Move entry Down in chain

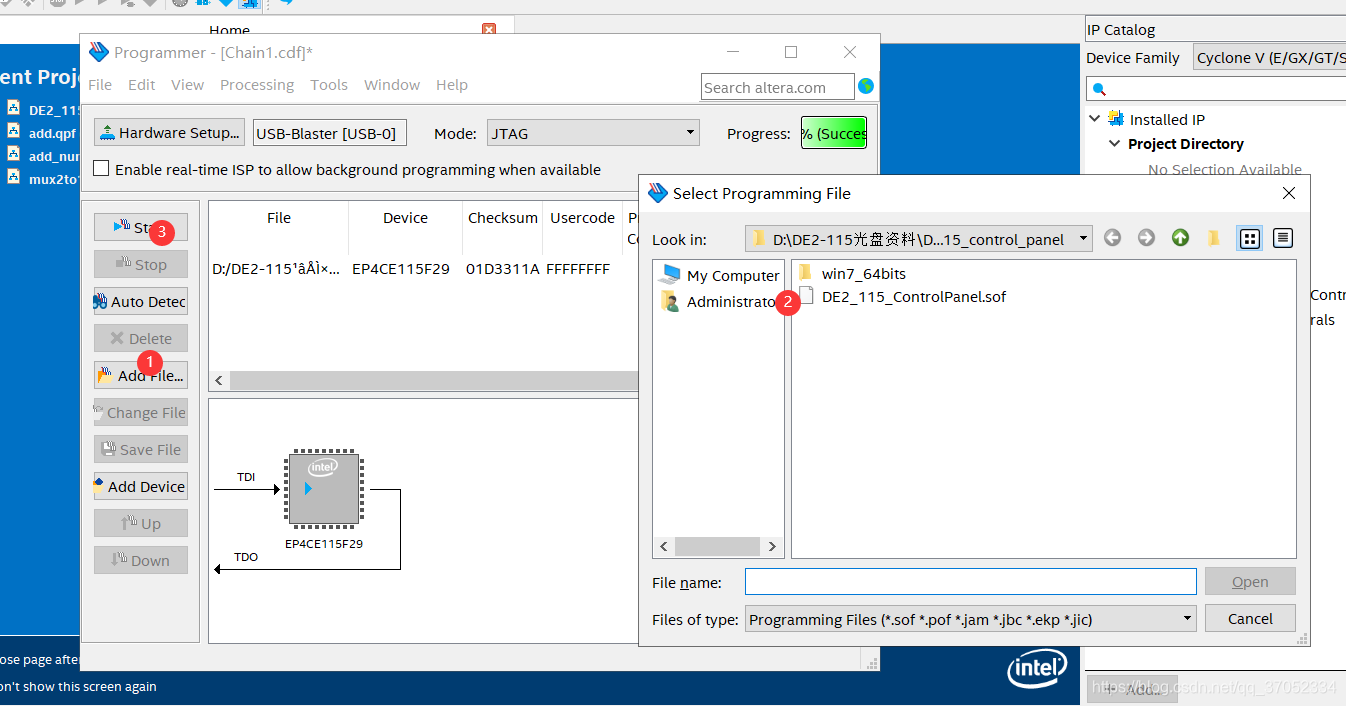[140, 560]
